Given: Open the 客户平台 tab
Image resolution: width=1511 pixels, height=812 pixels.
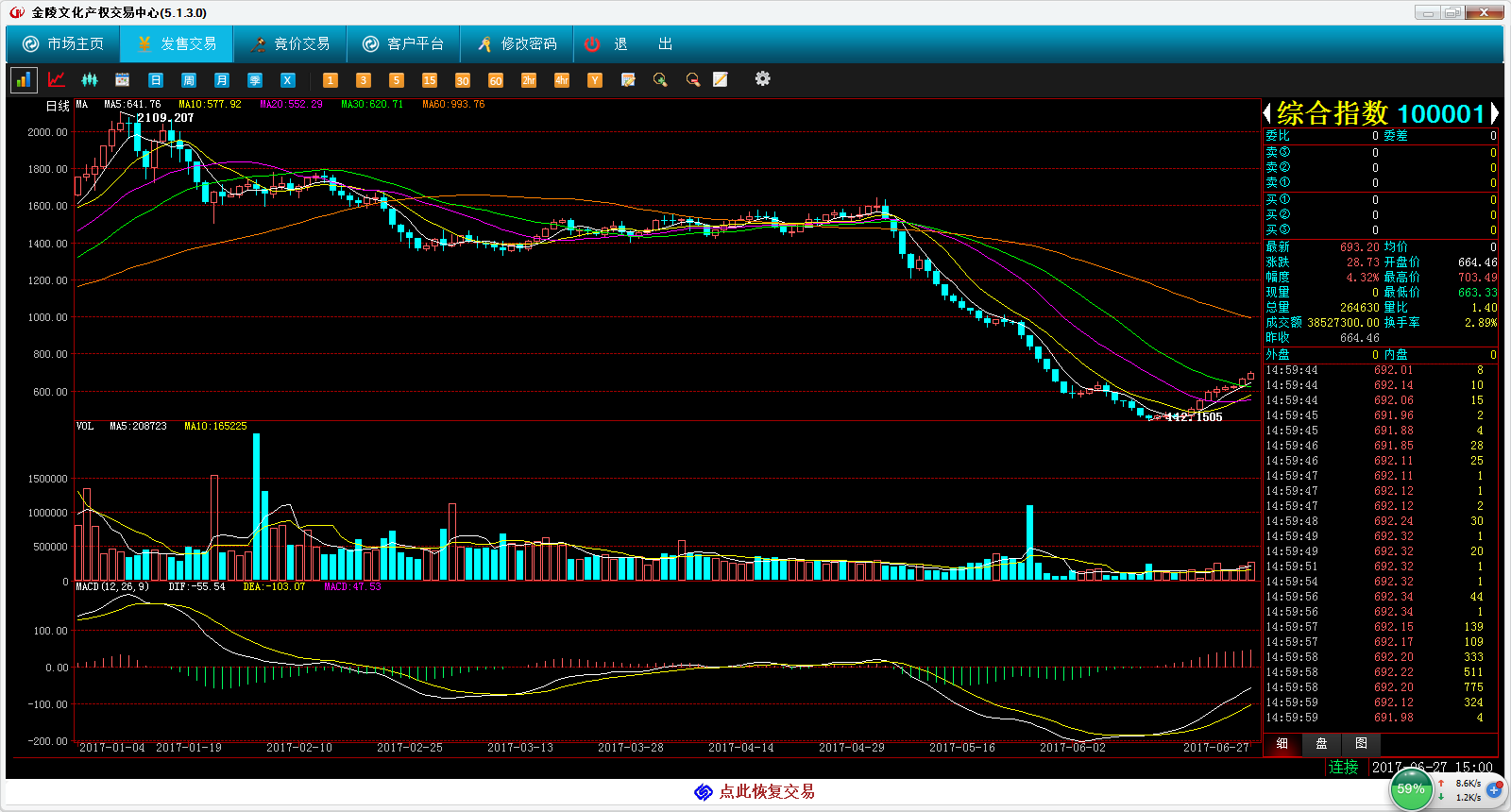Looking at the screenshot, I should pyautogui.click(x=403, y=44).
